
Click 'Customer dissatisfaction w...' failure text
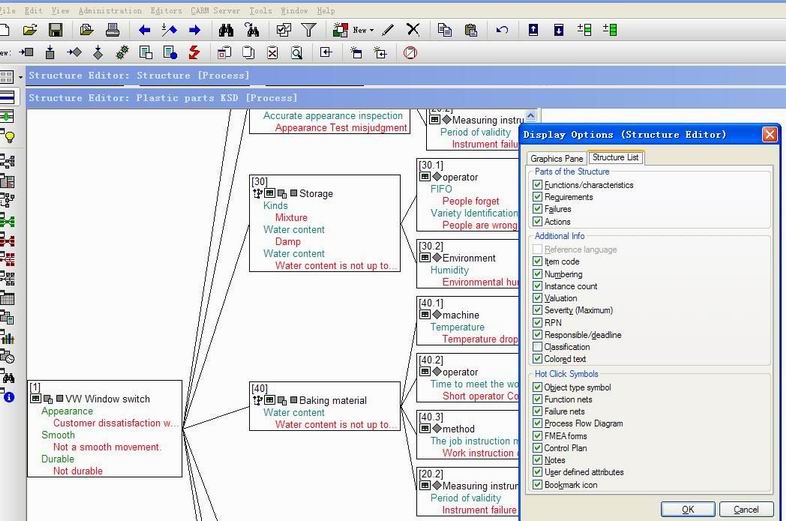point(115,423)
